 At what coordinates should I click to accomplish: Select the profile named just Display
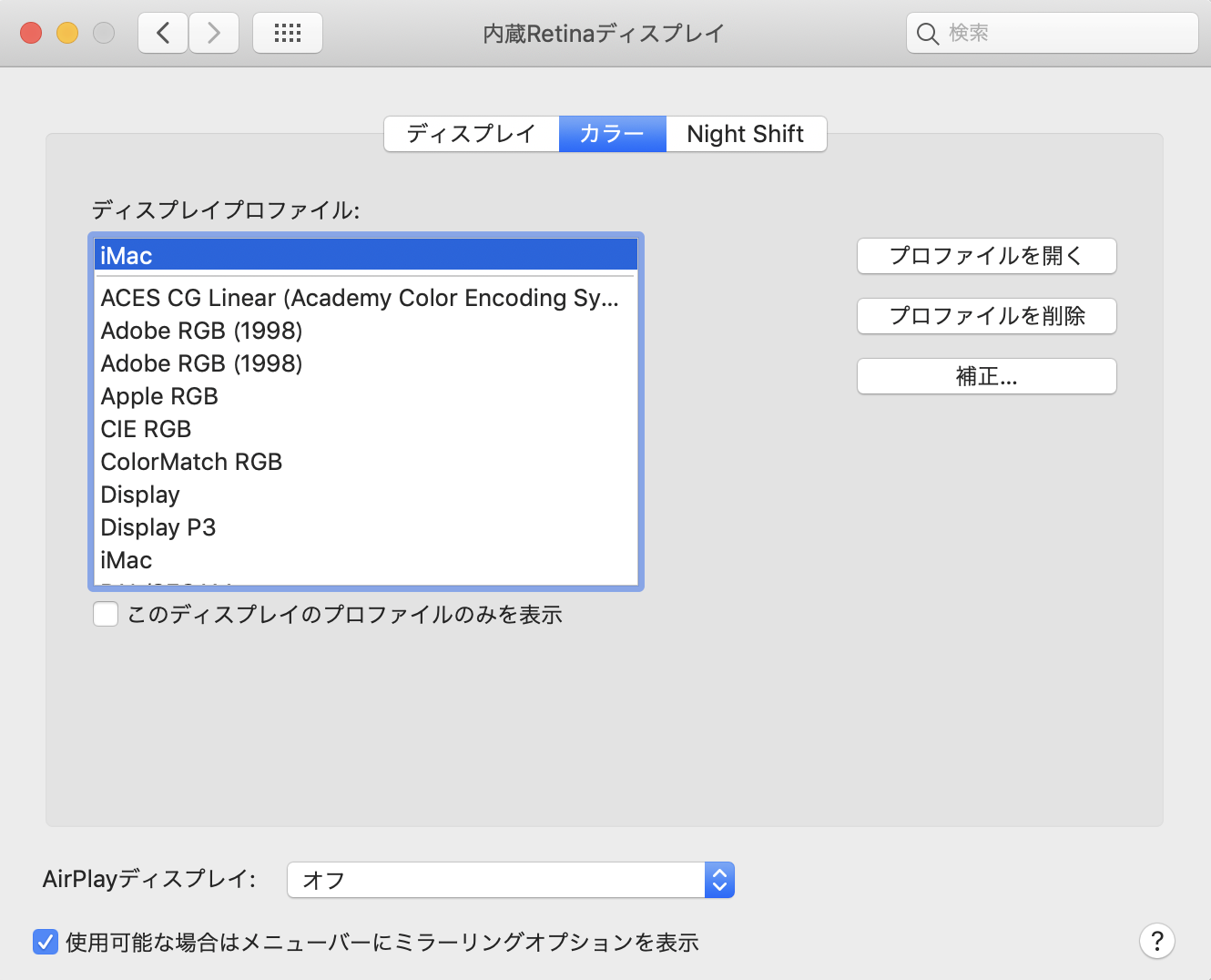coord(366,495)
